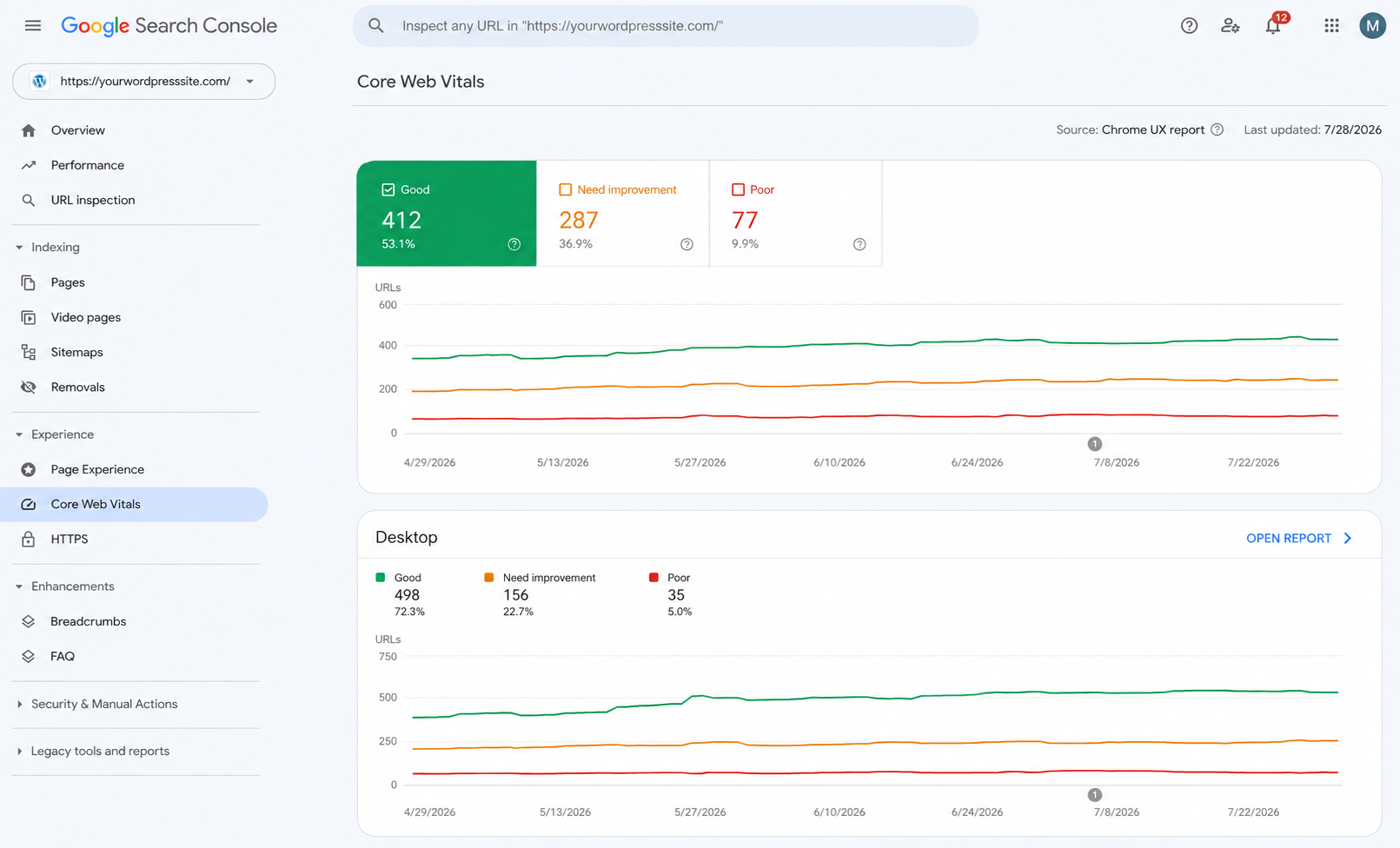Click the Core Web Vitals page heading
The image size is (1400, 848).
(x=421, y=82)
